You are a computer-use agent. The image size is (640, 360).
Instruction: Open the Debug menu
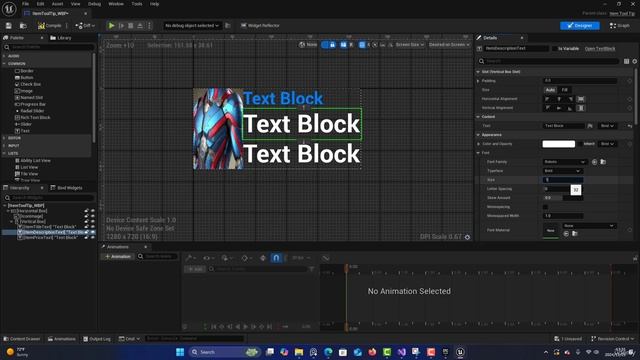pyautogui.click(x=94, y=4)
